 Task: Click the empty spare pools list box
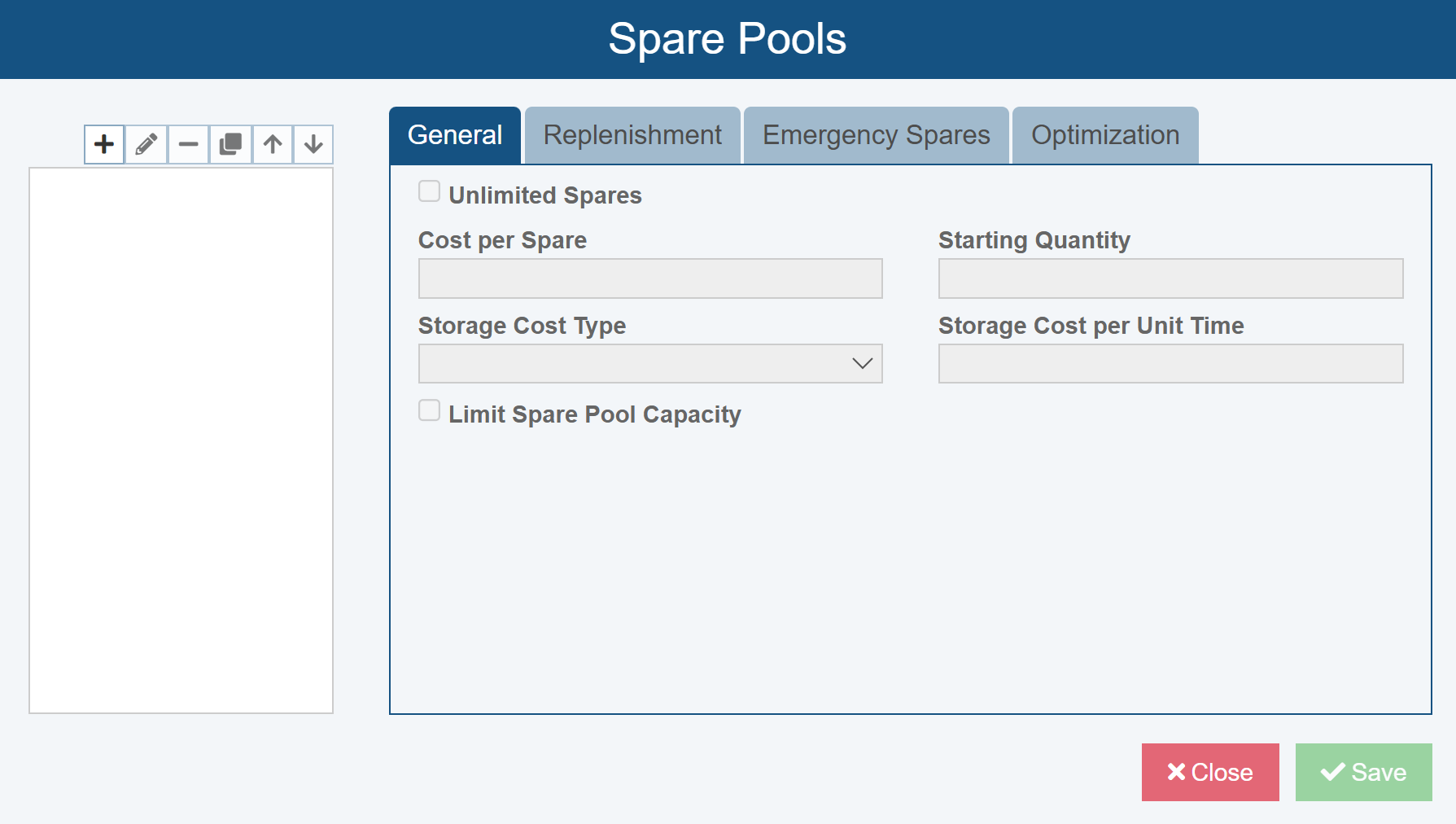181,440
